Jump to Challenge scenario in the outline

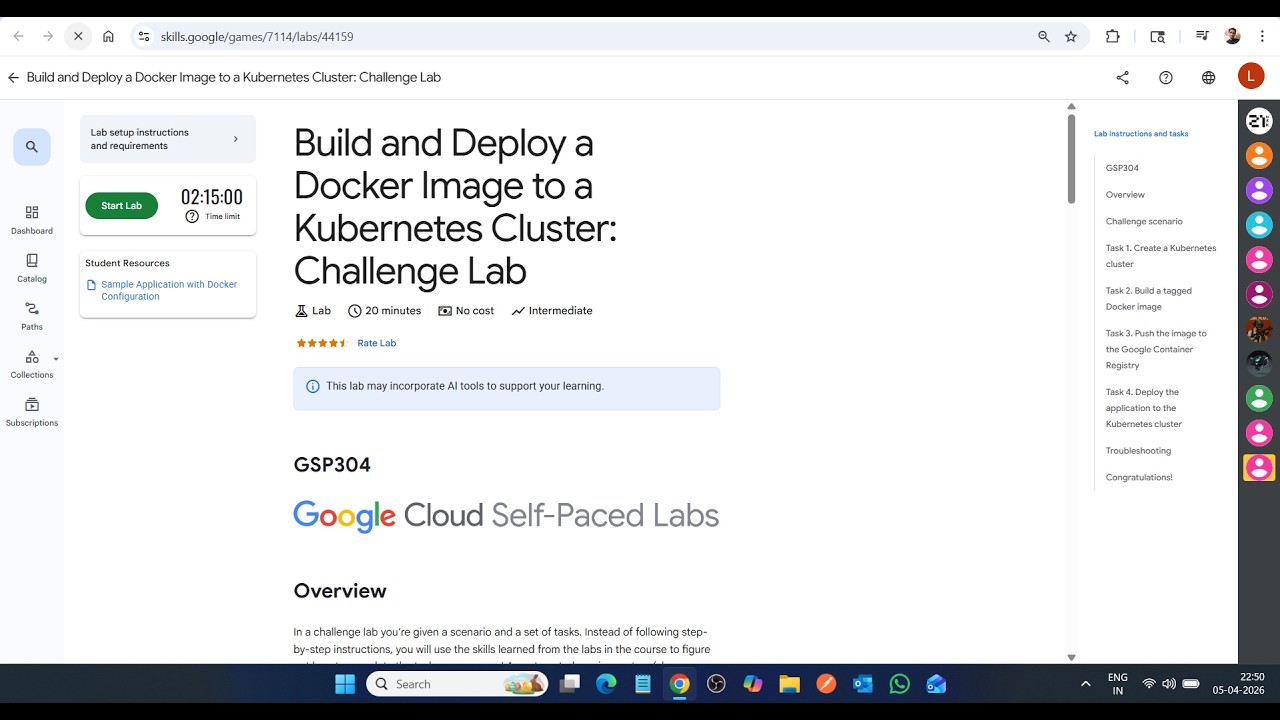coord(1144,221)
